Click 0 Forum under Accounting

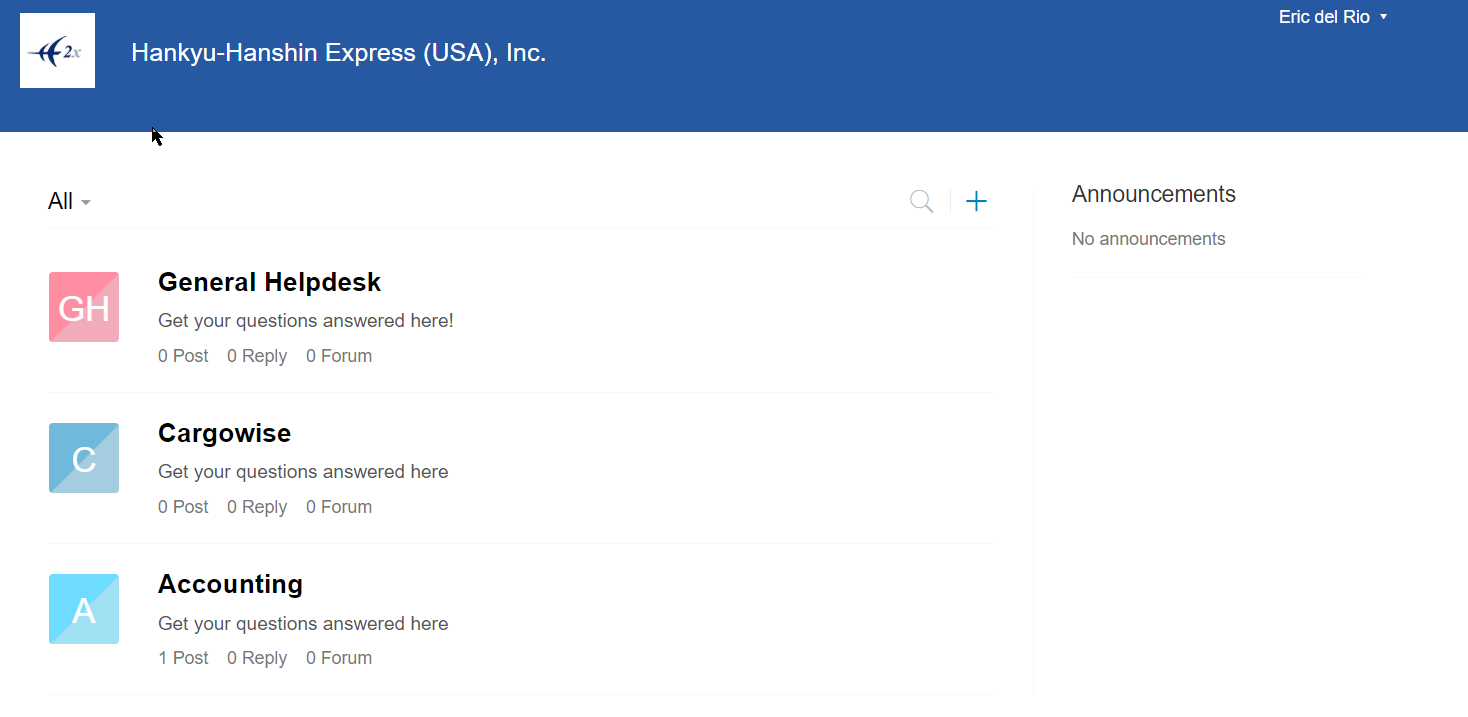339,658
